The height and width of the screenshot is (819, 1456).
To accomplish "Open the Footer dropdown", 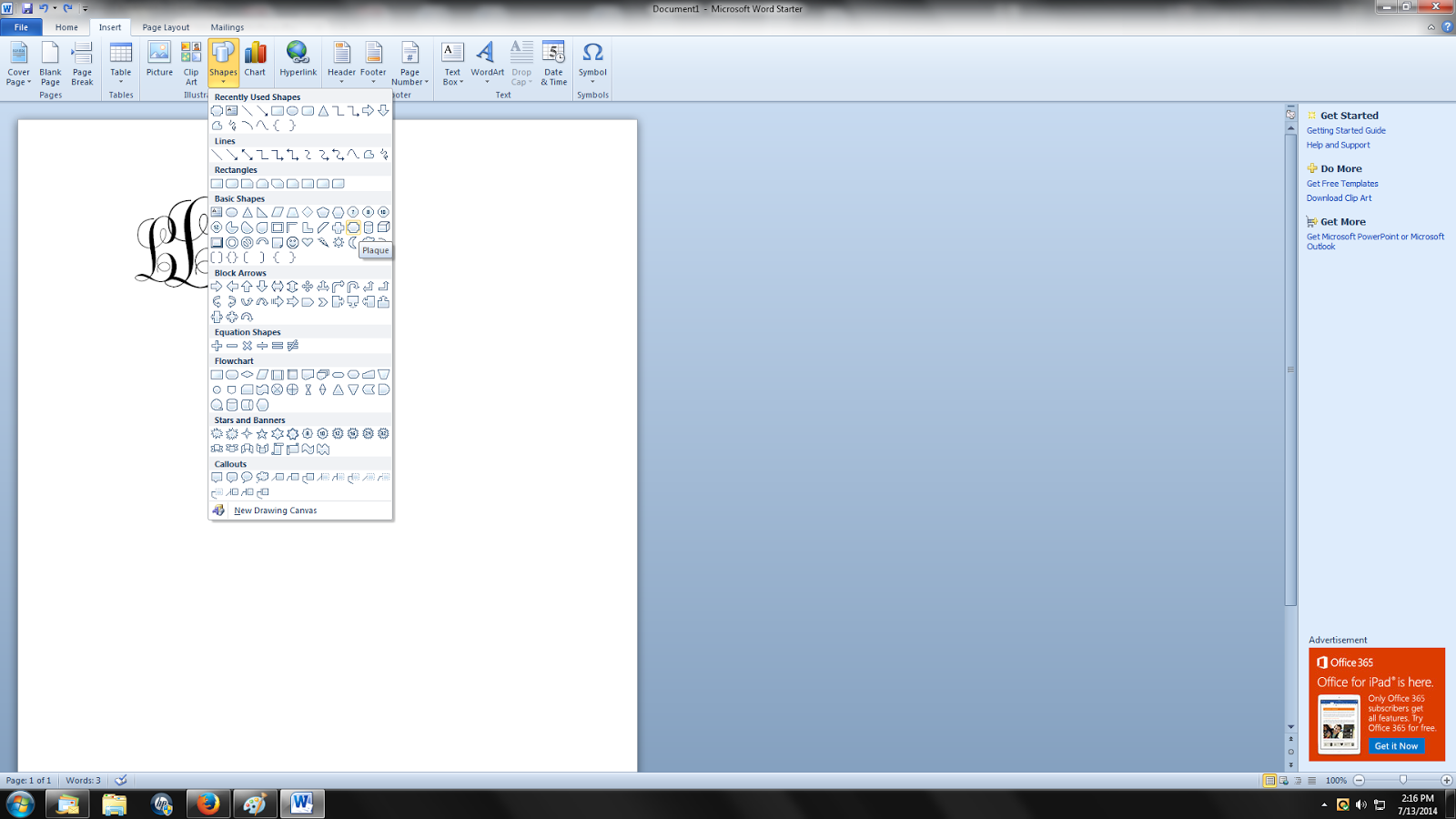I will click(x=373, y=64).
